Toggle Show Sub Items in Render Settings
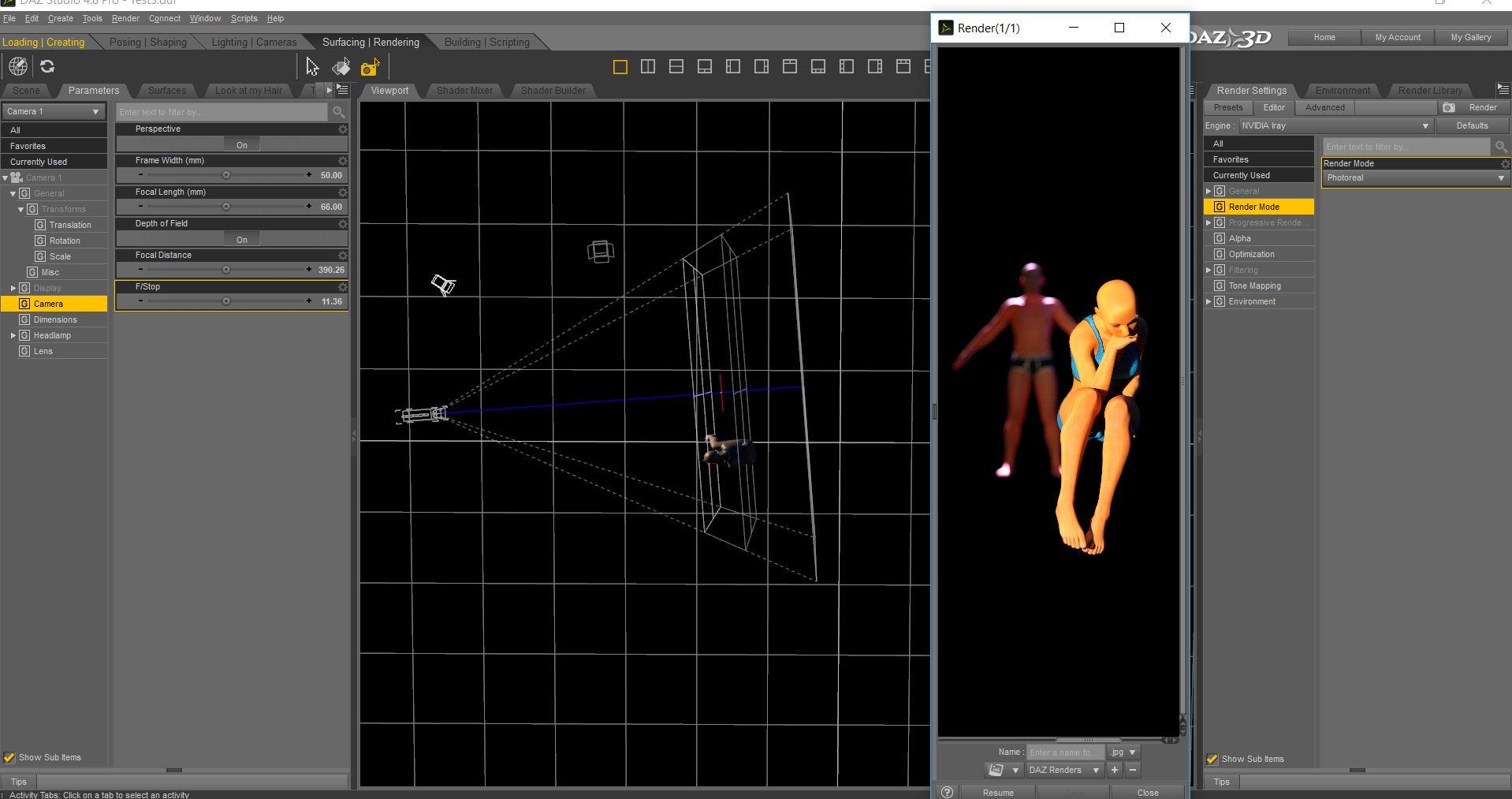 coord(1212,759)
